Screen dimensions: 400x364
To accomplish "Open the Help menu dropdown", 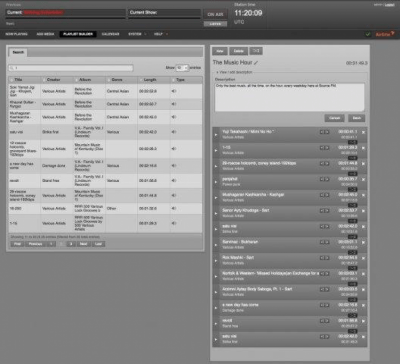I will (161, 34).
